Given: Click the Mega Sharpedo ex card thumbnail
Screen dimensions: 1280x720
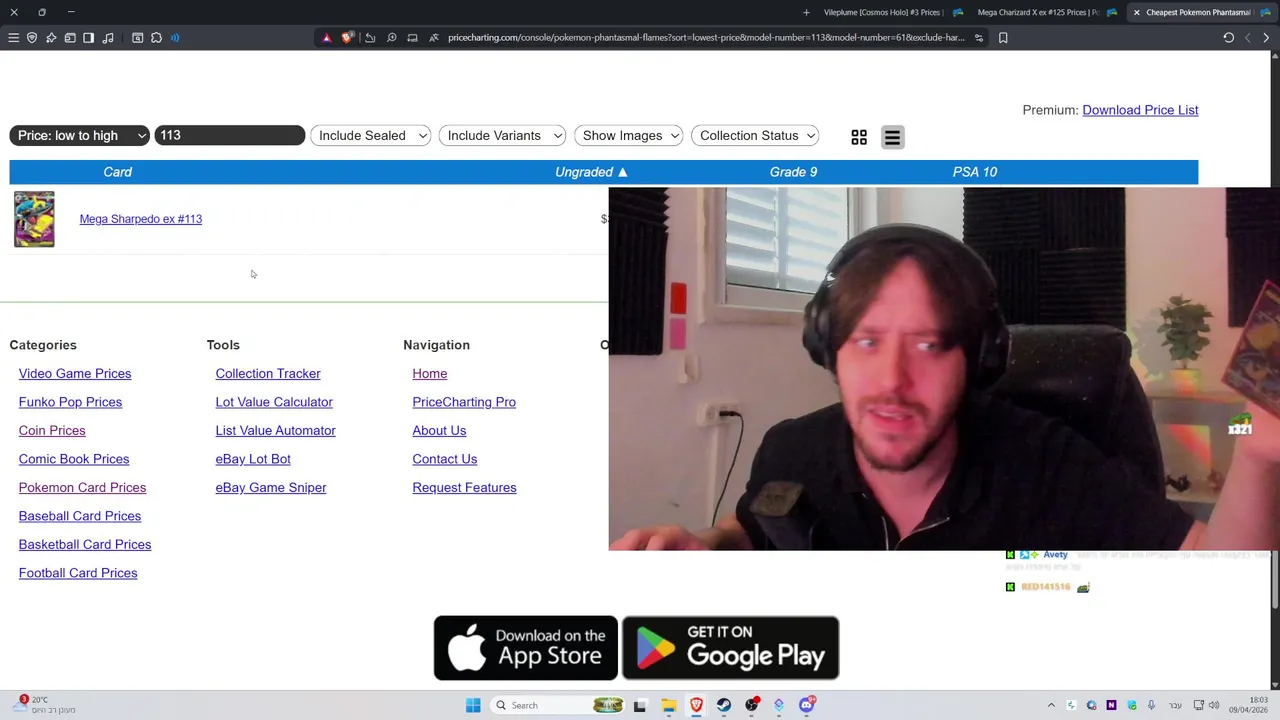Looking at the screenshot, I should coord(34,219).
